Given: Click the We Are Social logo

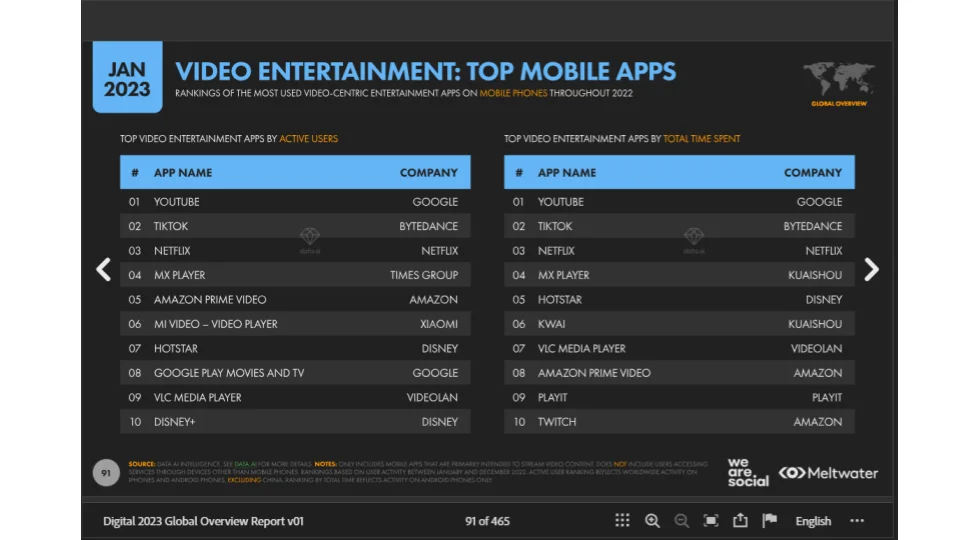Looking at the screenshot, I should click(748, 473).
